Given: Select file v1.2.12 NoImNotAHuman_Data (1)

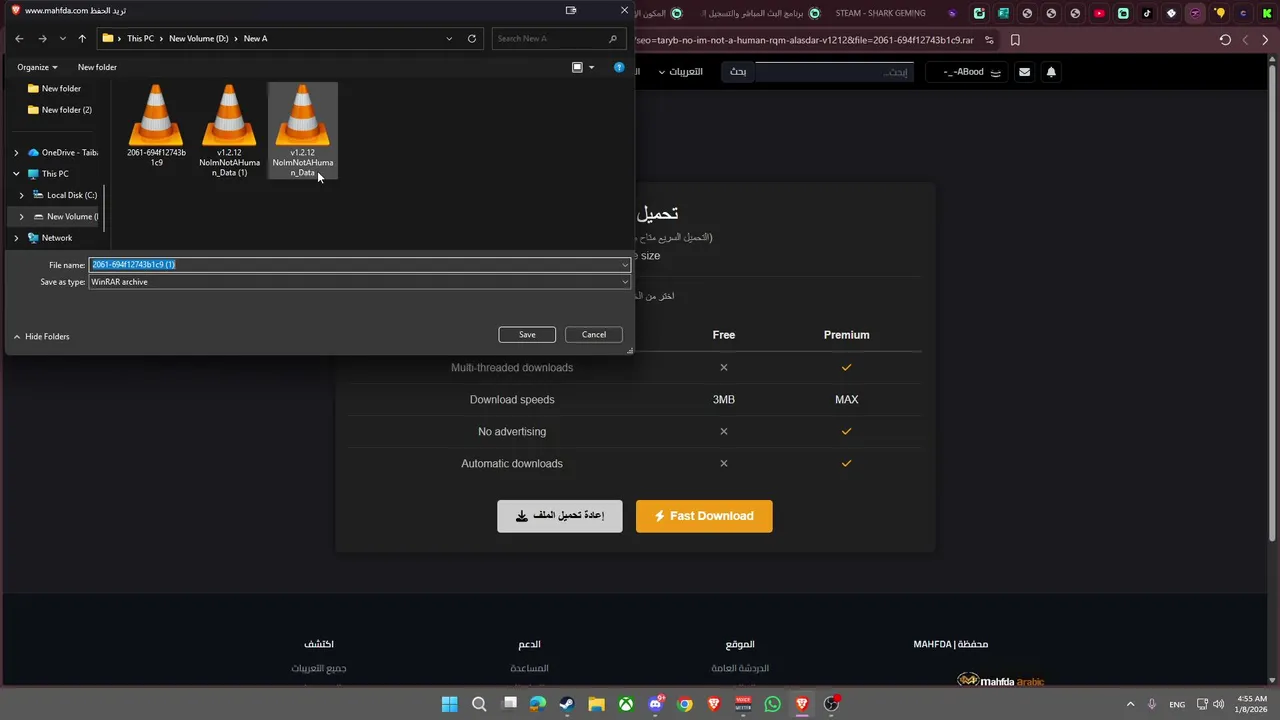Looking at the screenshot, I should (x=229, y=131).
